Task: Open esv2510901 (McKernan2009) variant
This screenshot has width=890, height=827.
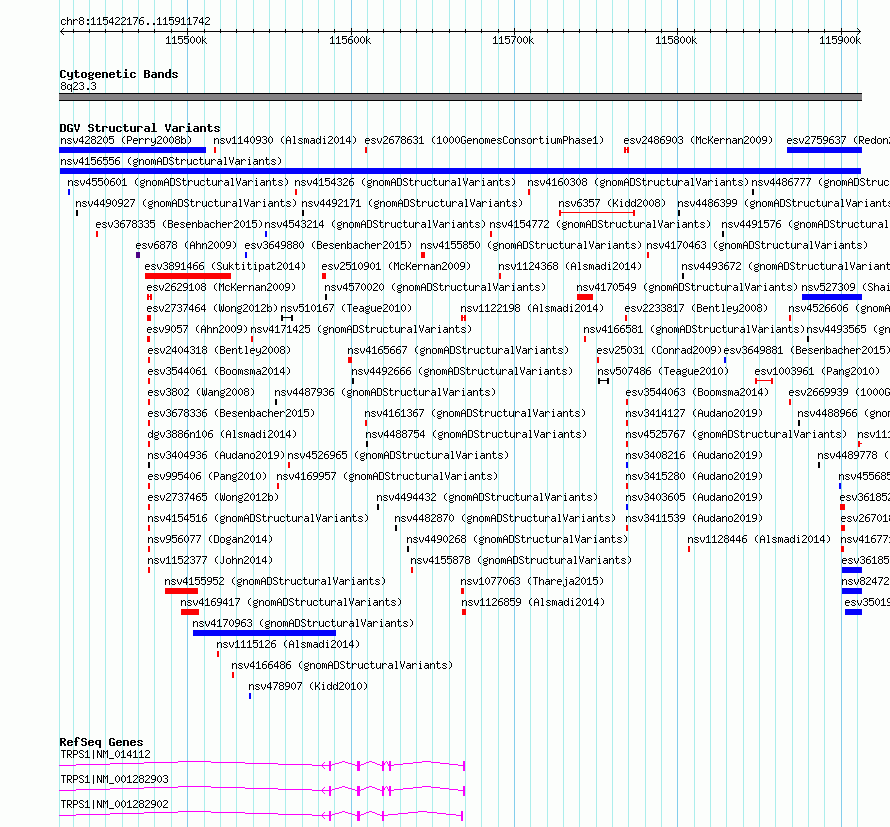Action: point(396,266)
